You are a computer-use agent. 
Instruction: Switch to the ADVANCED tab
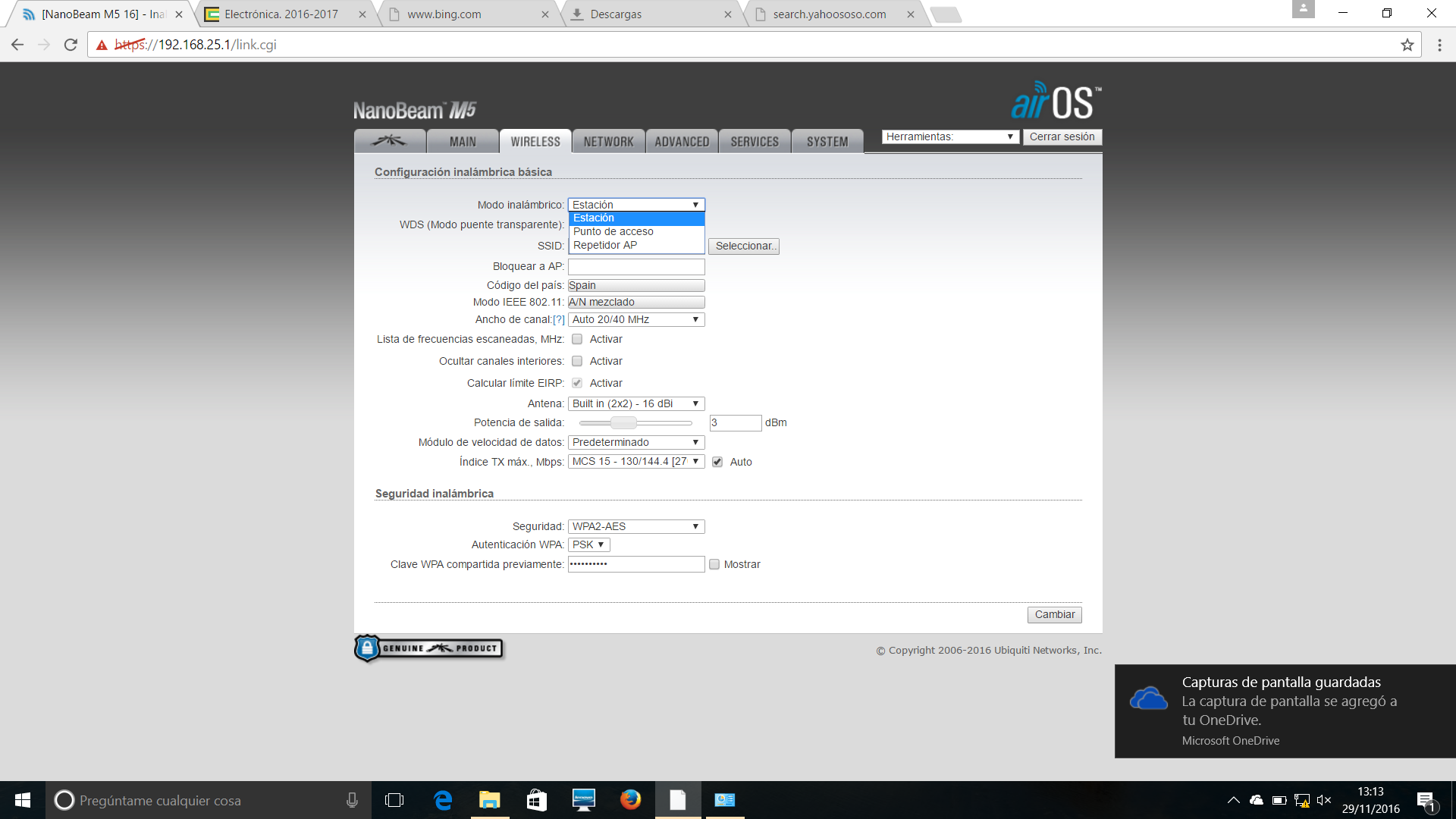click(x=682, y=141)
